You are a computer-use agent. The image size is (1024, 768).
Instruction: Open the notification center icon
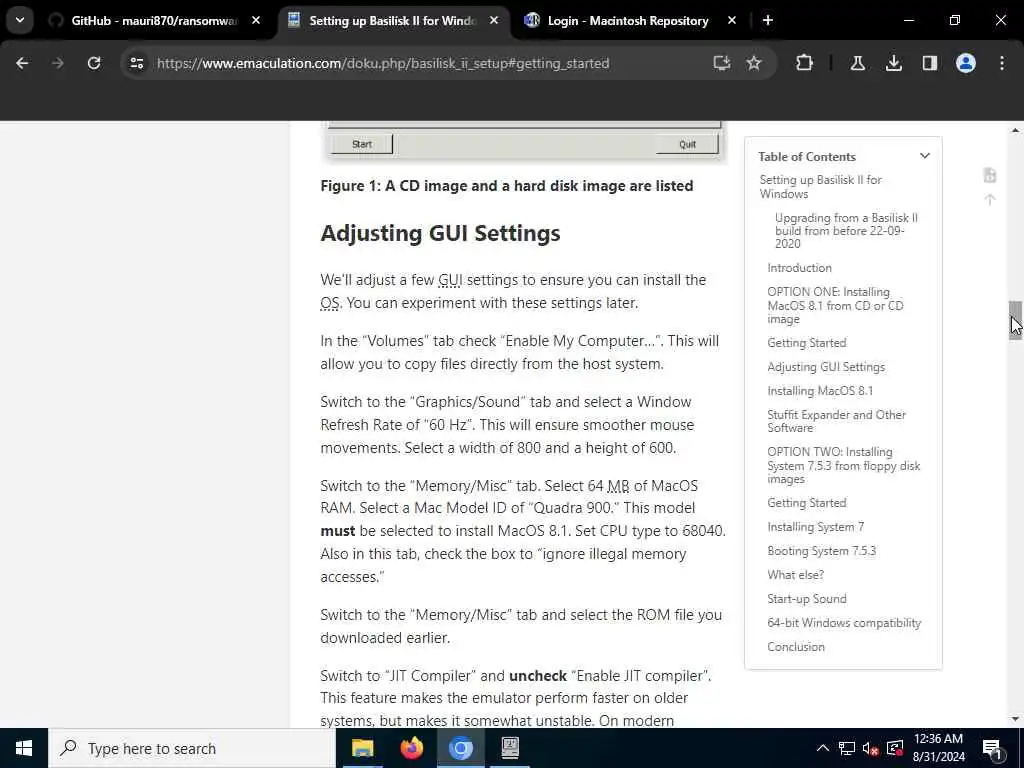[x=993, y=749]
